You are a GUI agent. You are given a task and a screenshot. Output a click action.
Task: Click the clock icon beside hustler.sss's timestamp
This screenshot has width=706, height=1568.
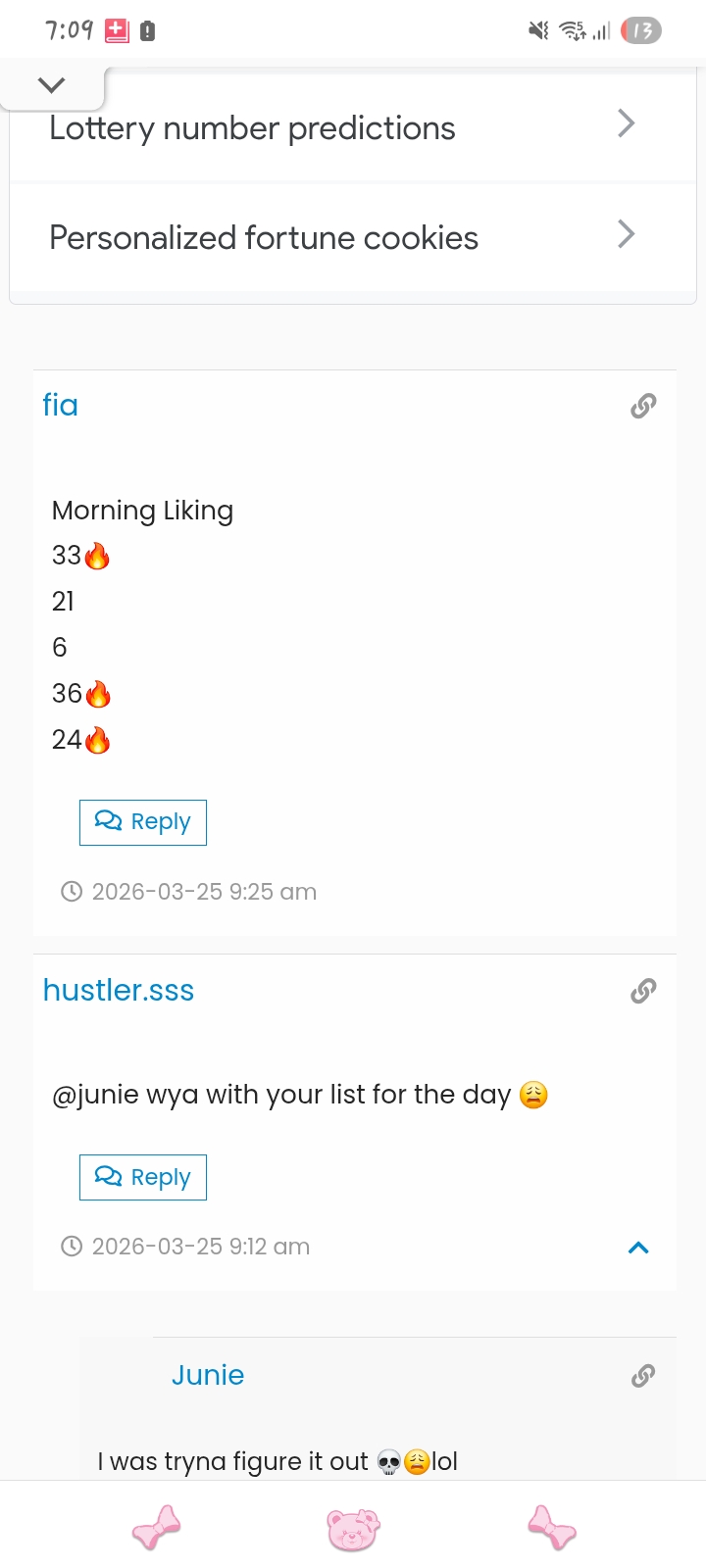(x=71, y=1246)
